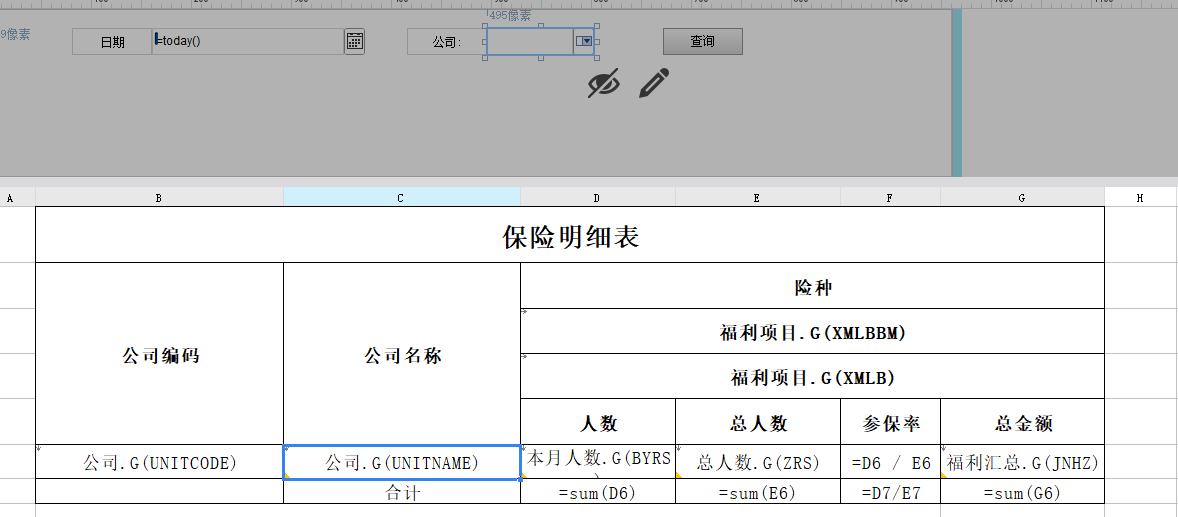Image resolution: width=1178 pixels, height=517 pixels.
Task: Select the 福利项目.G(XMLBBM) cell
Action: pos(812,331)
